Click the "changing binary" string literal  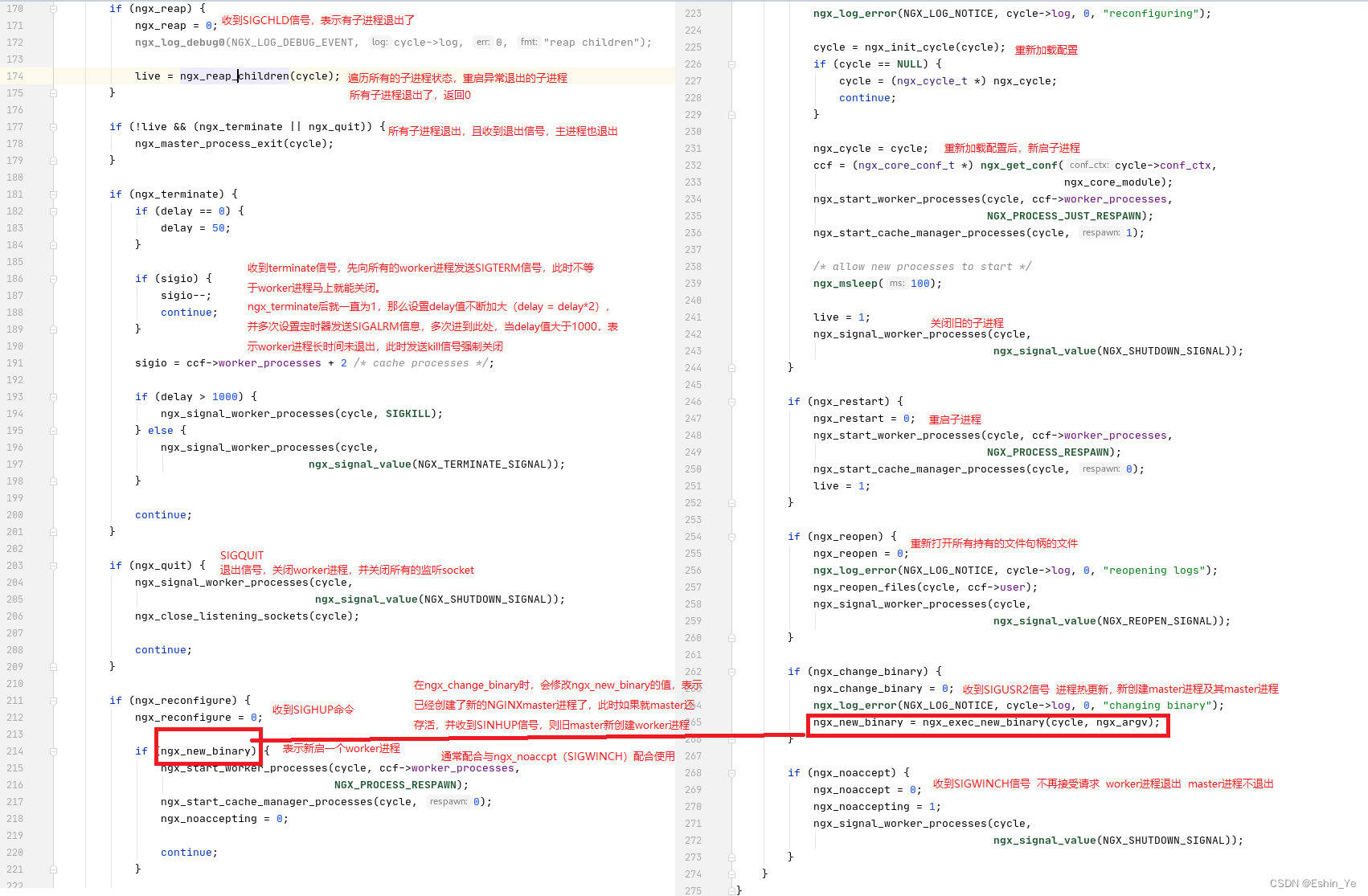1157,706
